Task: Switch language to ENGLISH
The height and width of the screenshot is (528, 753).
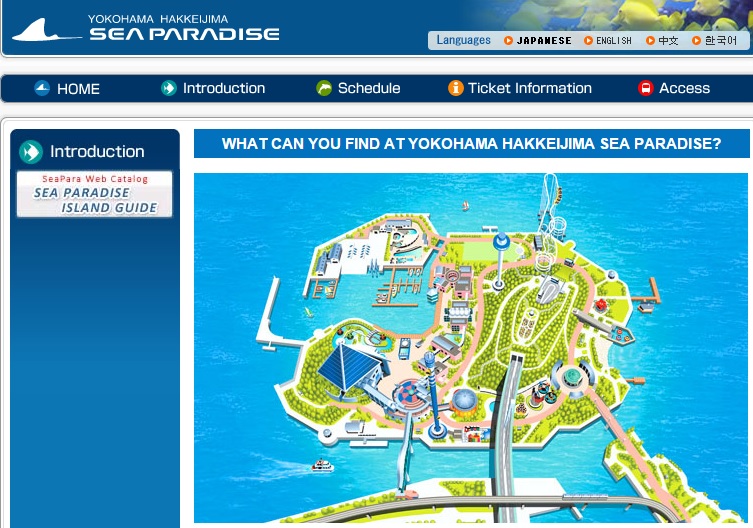Action: click(x=613, y=41)
